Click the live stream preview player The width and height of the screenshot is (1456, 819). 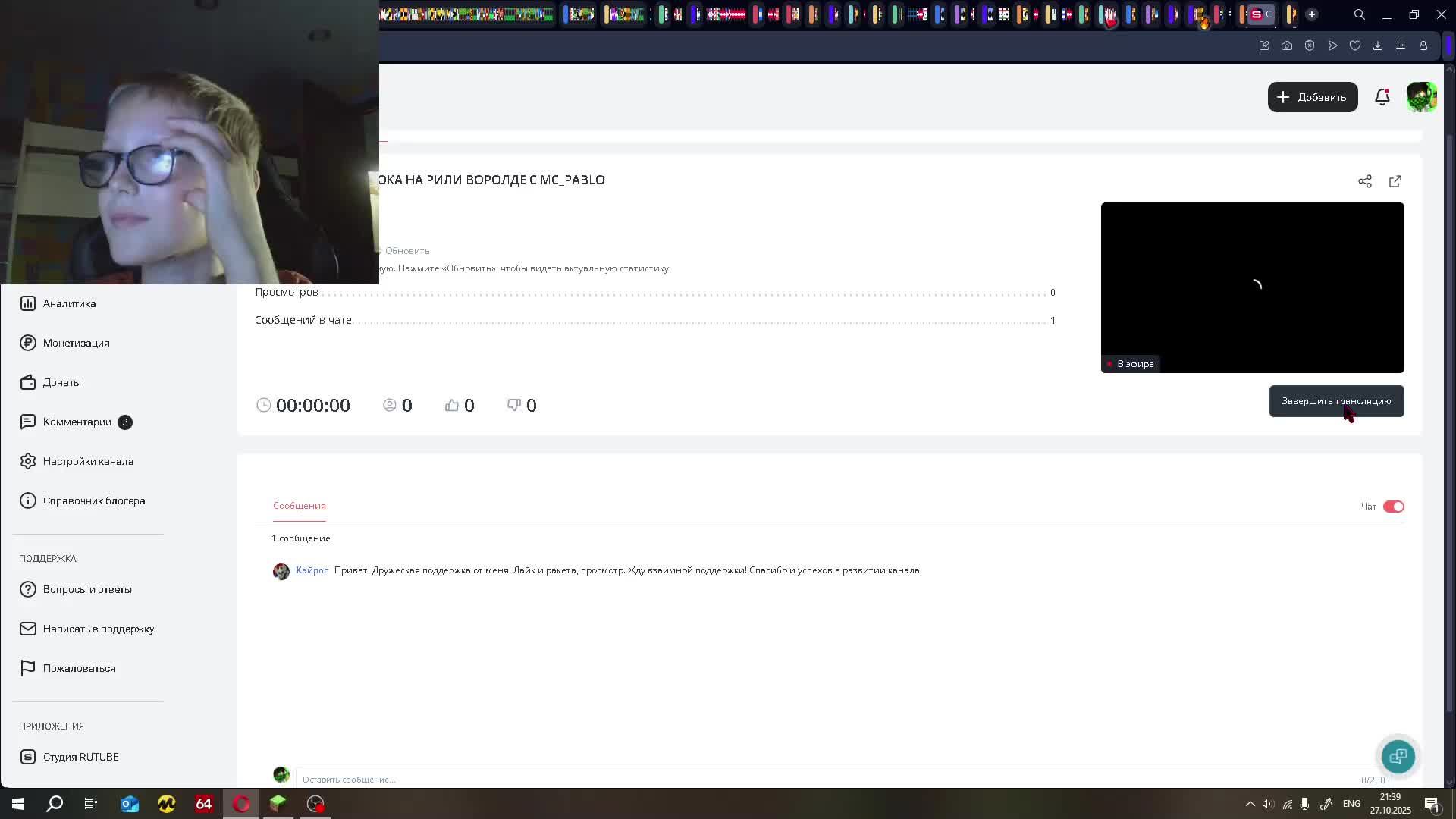(x=1252, y=287)
